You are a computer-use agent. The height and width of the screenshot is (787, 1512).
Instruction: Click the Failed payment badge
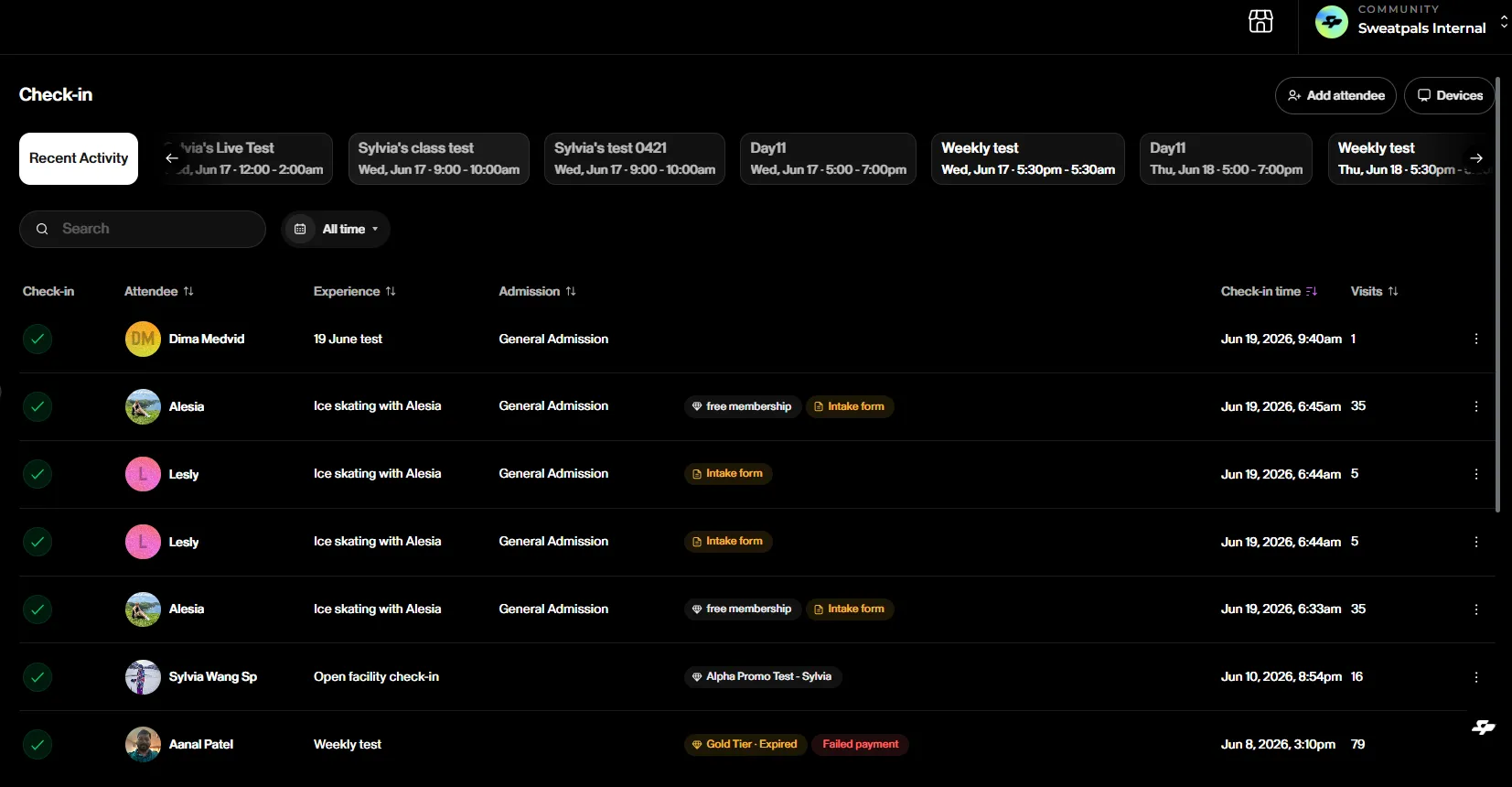861,744
